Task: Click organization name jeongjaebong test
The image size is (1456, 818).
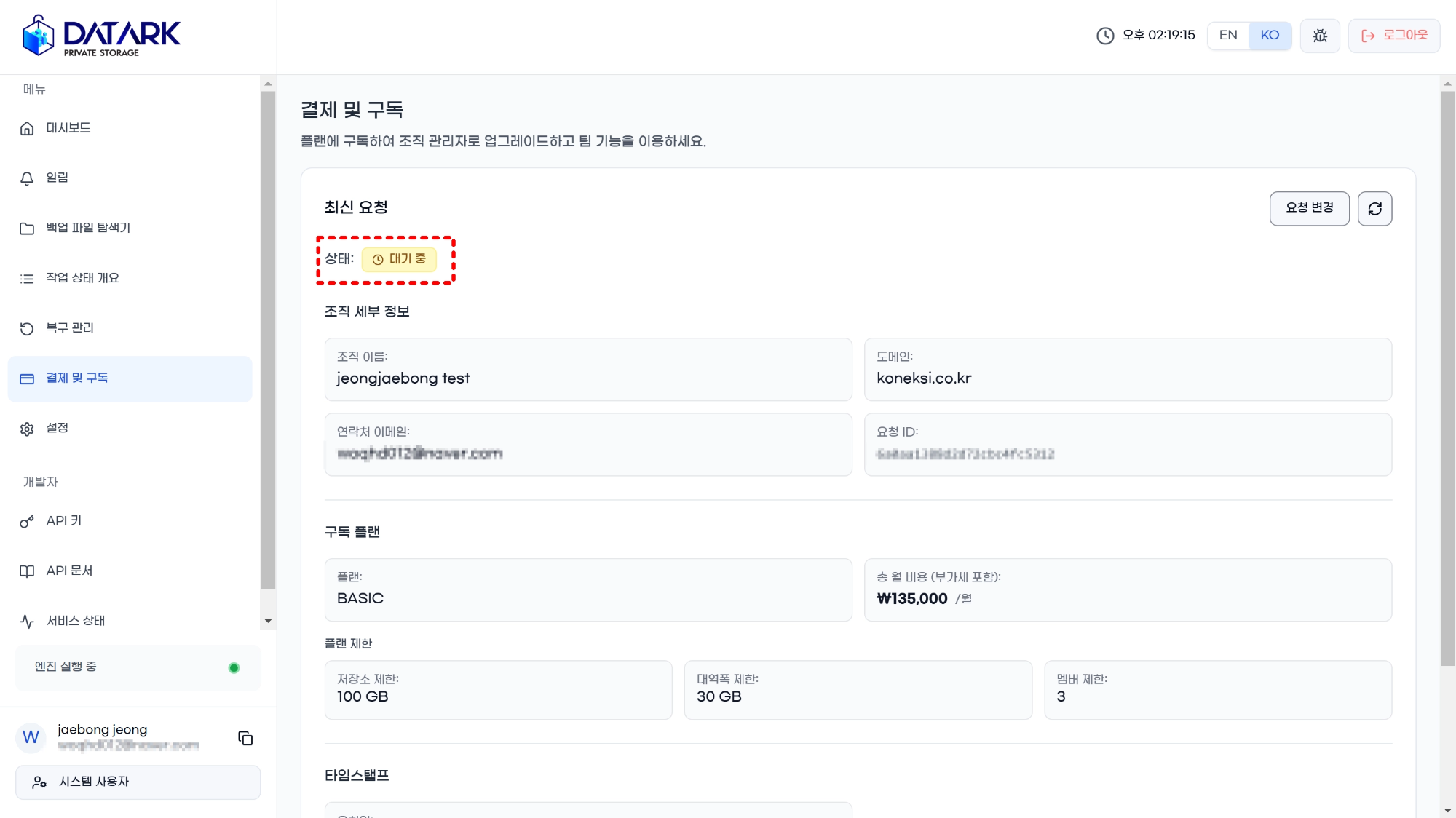Action: click(x=403, y=378)
